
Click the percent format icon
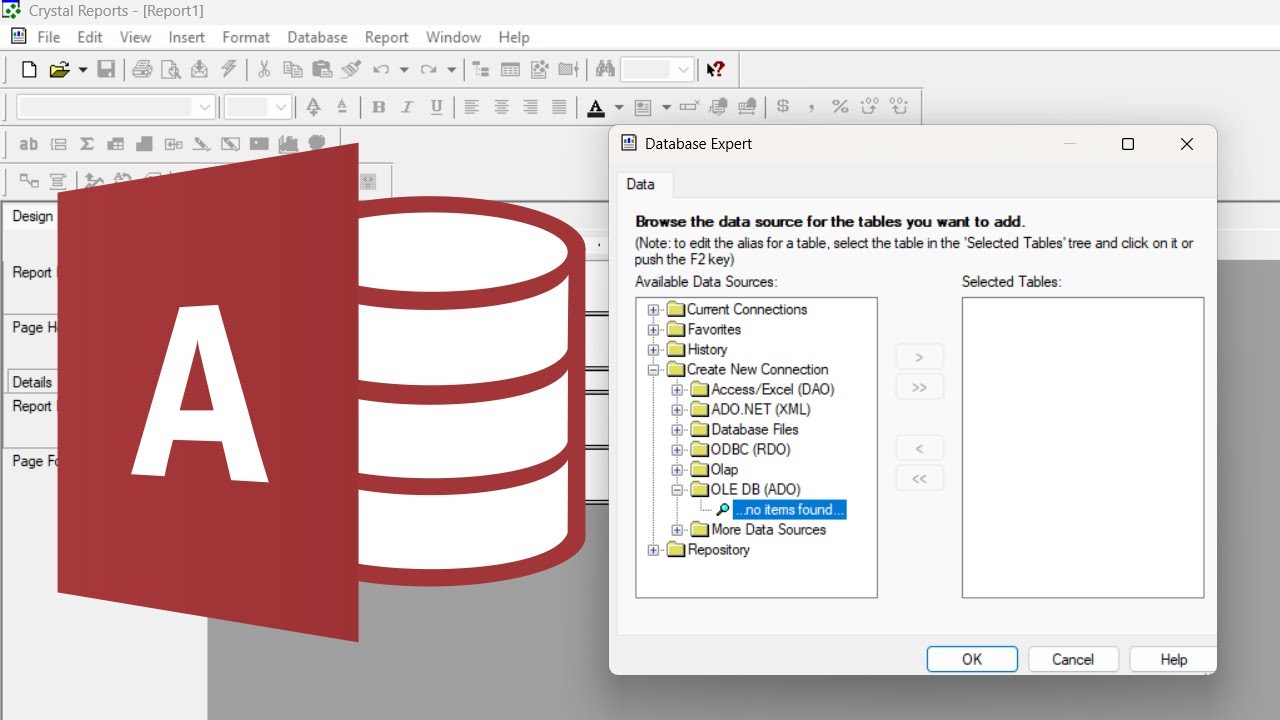[x=840, y=107]
